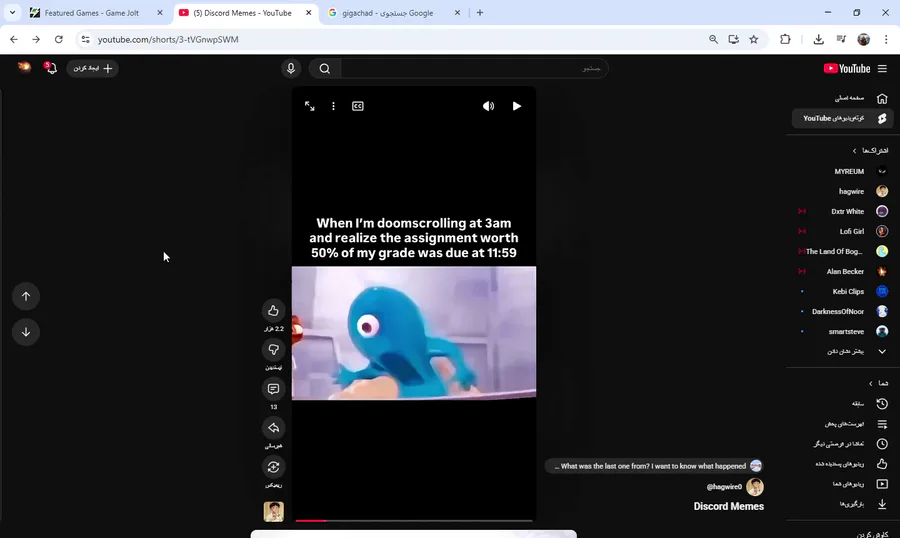900x538 pixels.
Task: Open The Land Of Bog... channel
Action: tap(843, 251)
